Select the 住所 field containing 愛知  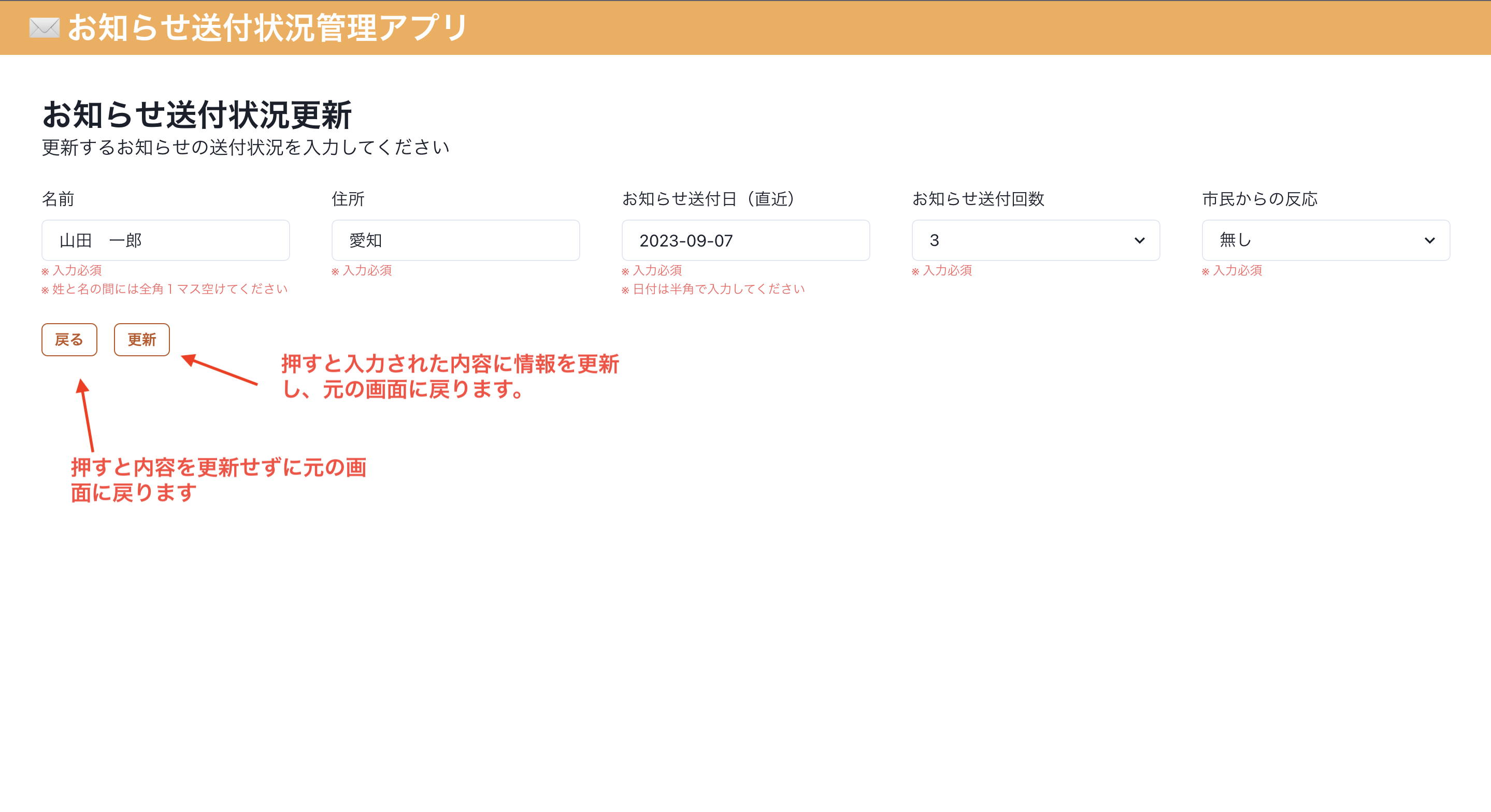(455, 240)
